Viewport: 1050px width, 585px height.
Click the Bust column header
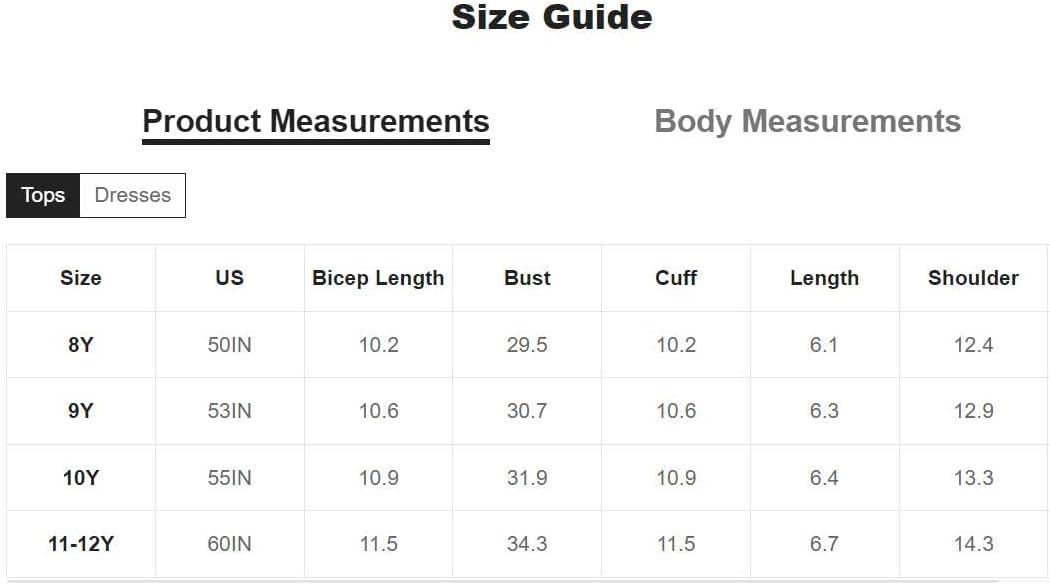point(527,278)
